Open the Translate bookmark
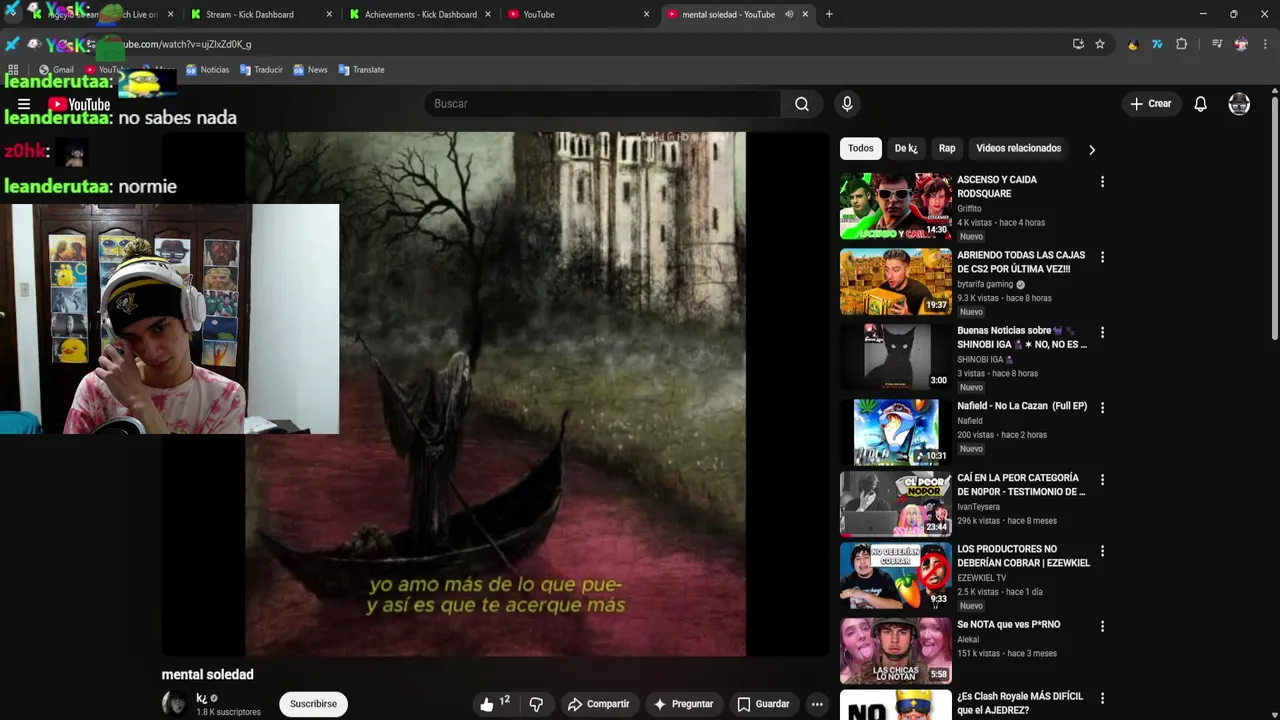 coord(361,70)
